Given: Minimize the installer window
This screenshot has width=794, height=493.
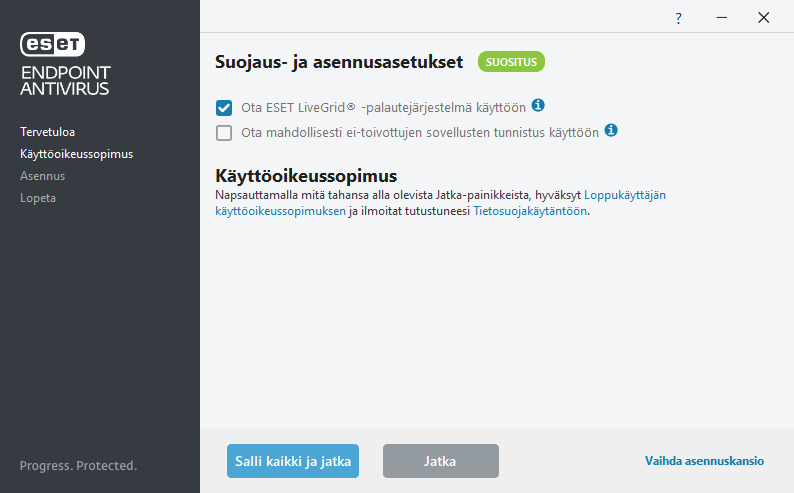Looking at the screenshot, I should (722, 18).
